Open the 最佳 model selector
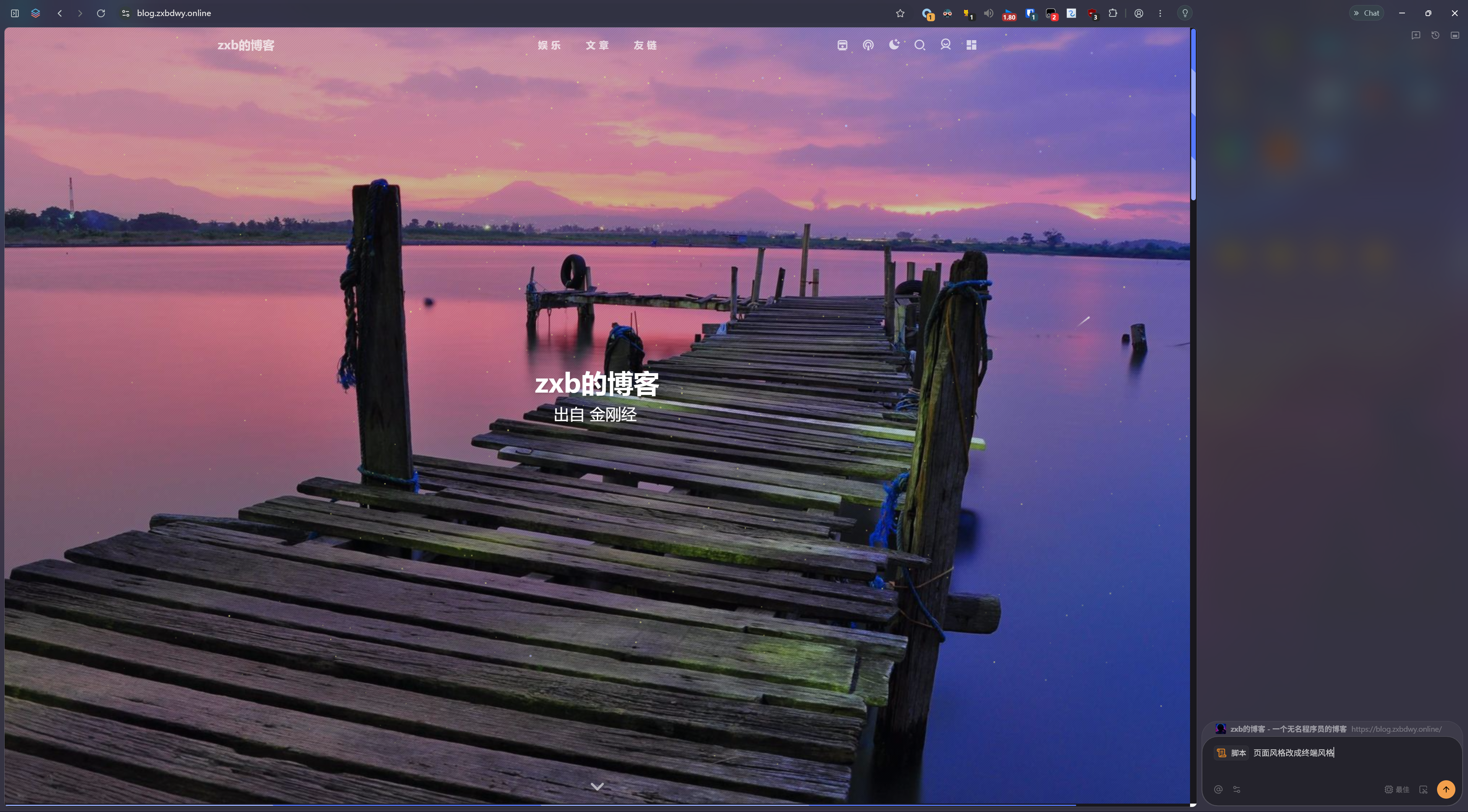Viewport: 1468px width, 812px height. [x=1397, y=789]
